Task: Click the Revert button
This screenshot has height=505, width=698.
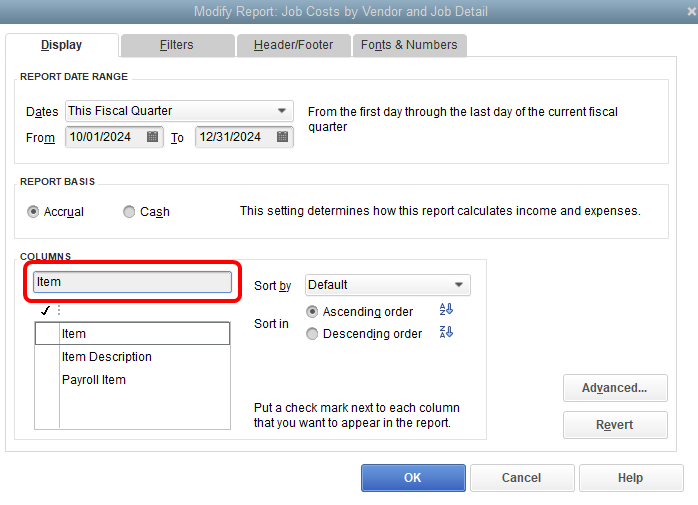Action: (x=615, y=425)
